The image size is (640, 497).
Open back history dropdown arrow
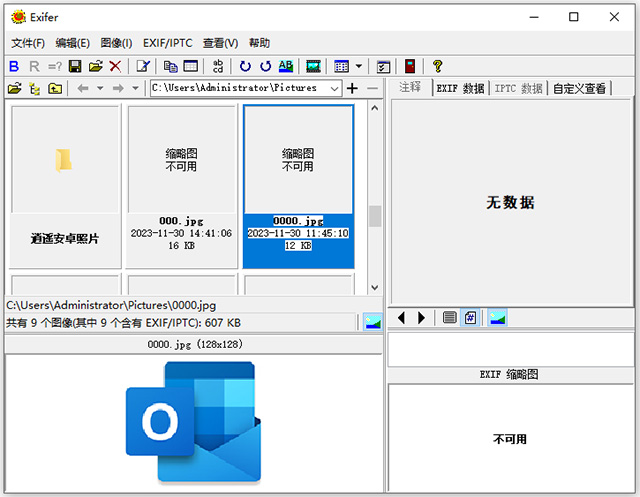[100, 88]
